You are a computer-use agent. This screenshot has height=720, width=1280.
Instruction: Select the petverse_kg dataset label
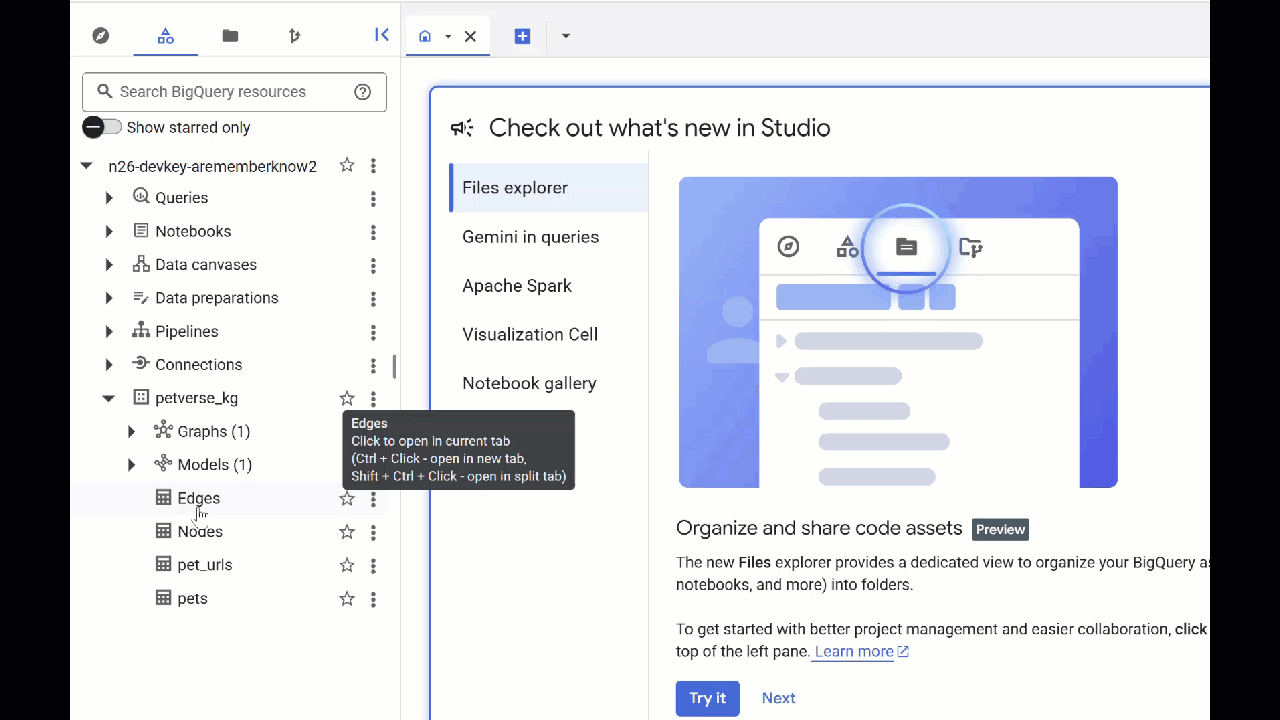(197, 398)
